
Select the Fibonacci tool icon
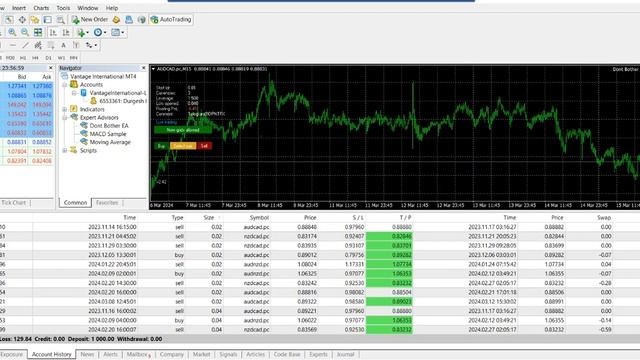51,45
